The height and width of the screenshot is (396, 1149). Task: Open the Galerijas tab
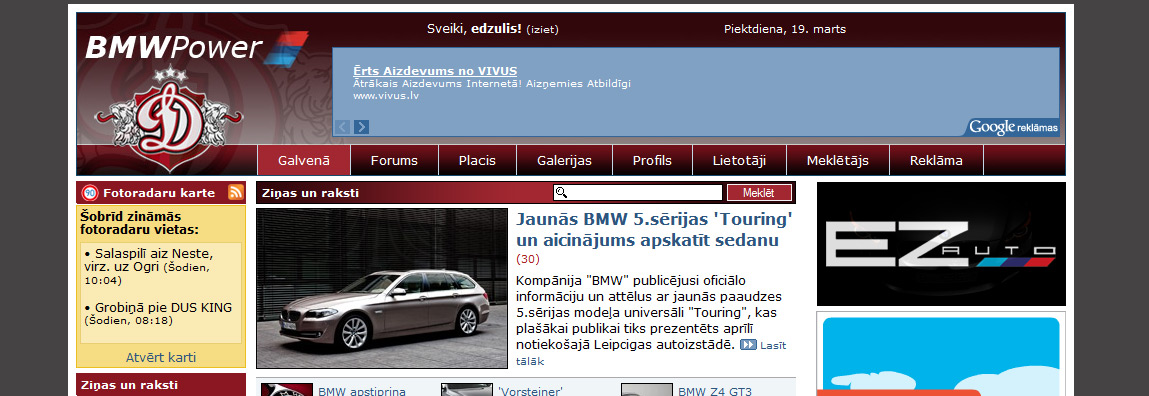tap(564, 161)
